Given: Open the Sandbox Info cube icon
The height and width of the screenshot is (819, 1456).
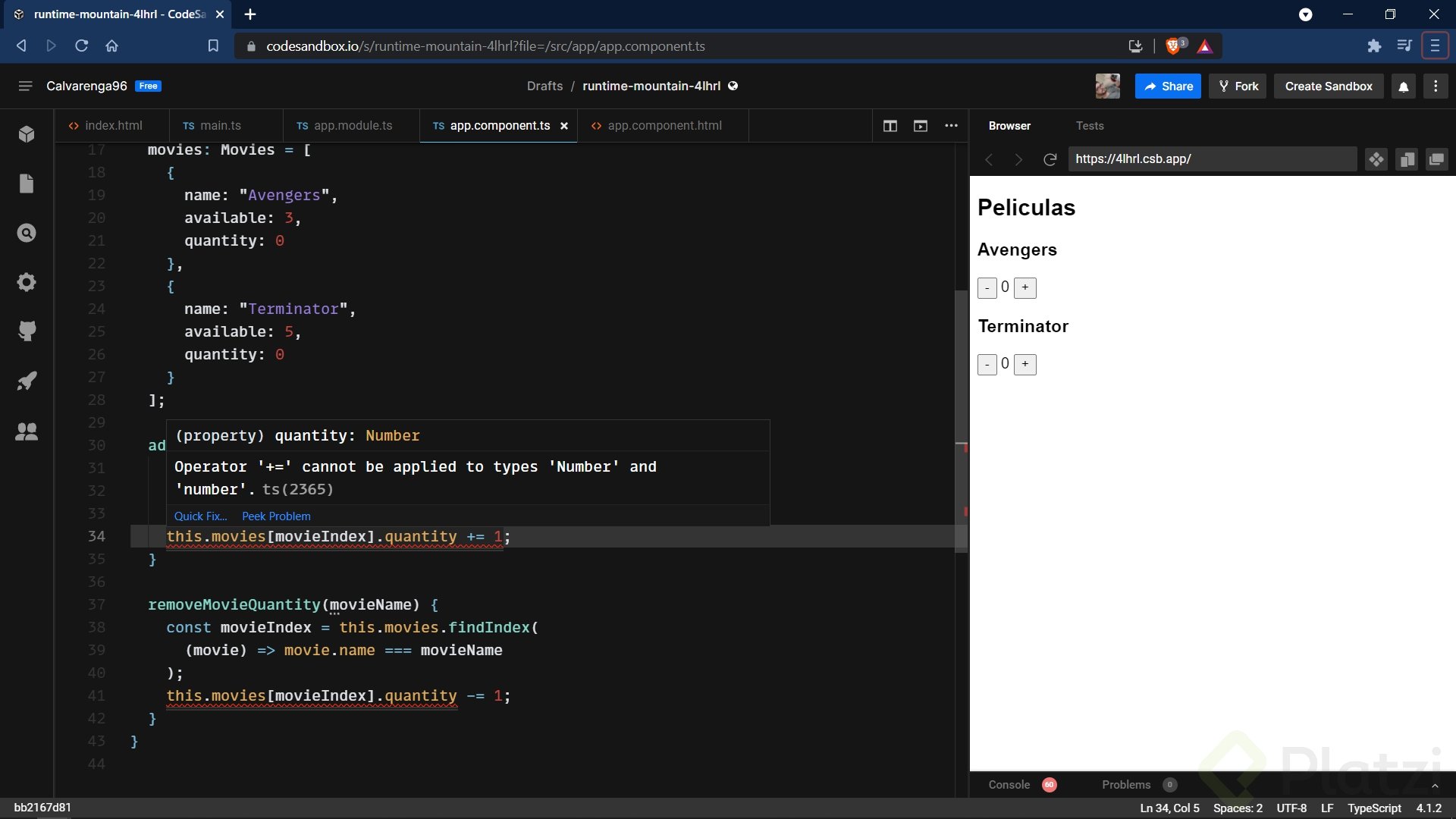Looking at the screenshot, I should click(27, 134).
